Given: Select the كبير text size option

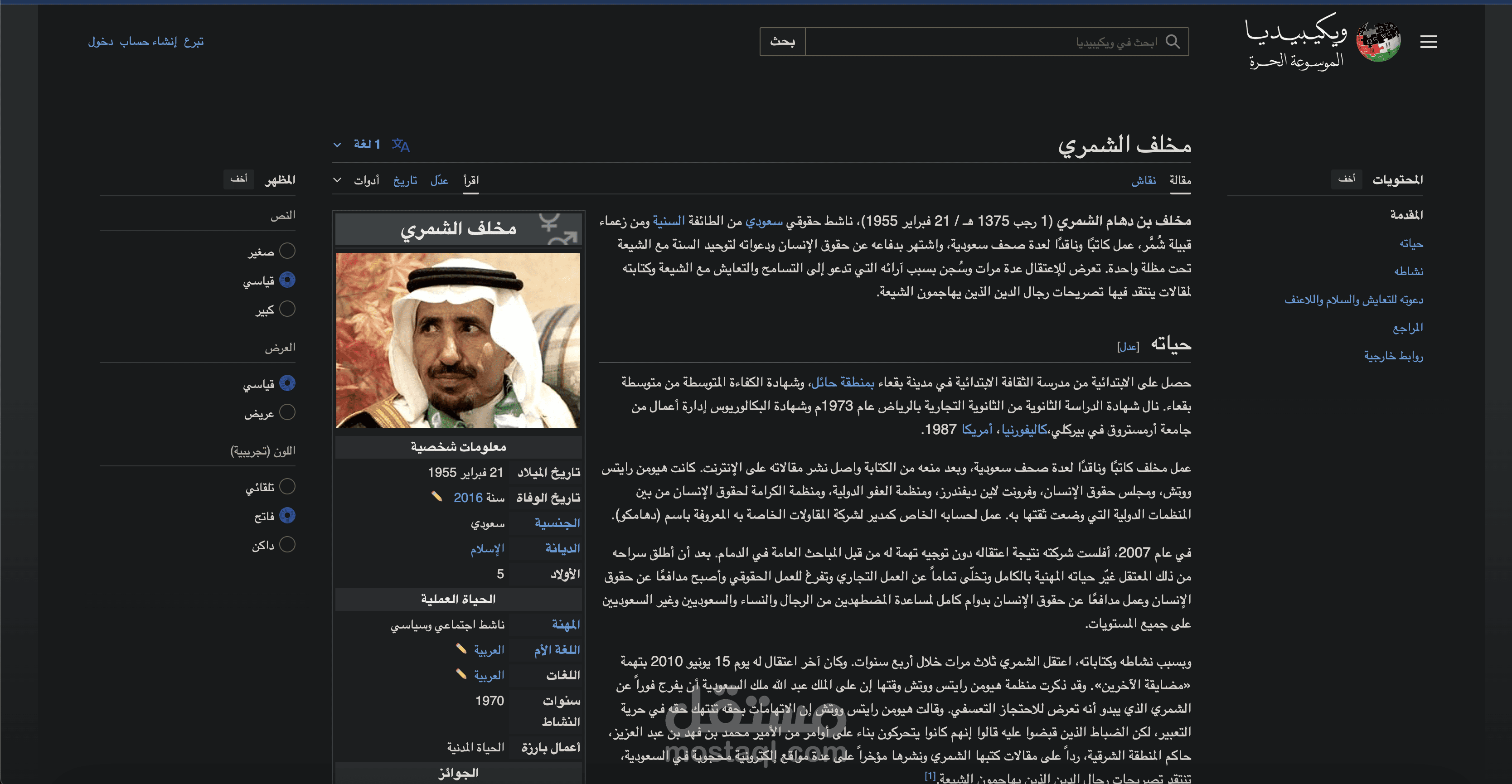Looking at the screenshot, I should click(x=287, y=309).
